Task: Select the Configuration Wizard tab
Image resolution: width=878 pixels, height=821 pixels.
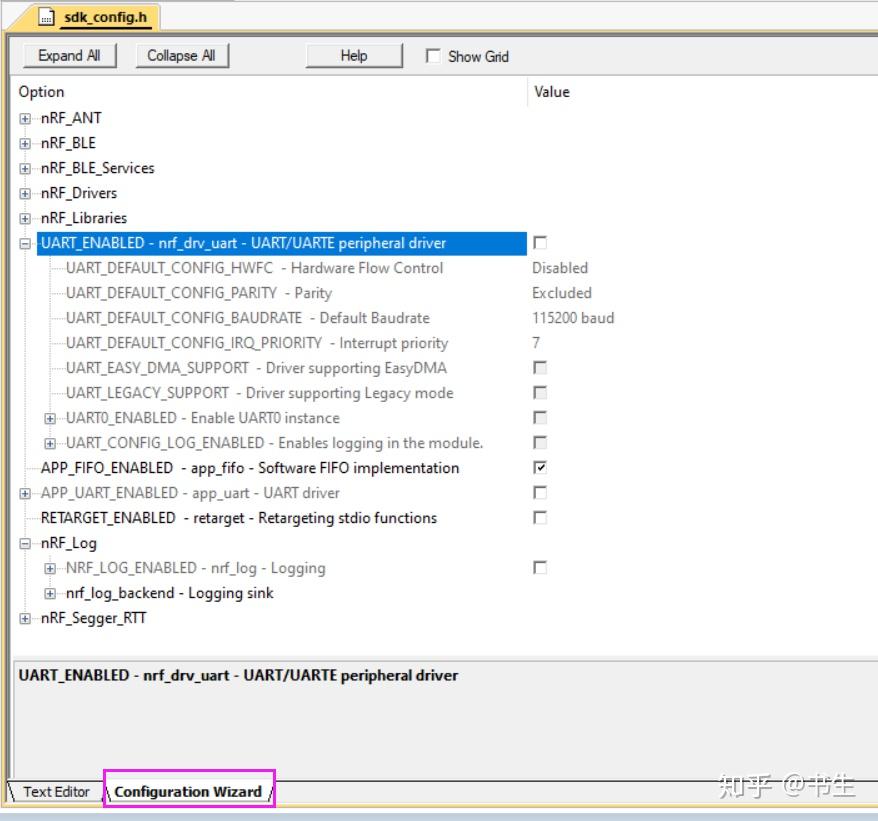Action: [x=188, y=791]
